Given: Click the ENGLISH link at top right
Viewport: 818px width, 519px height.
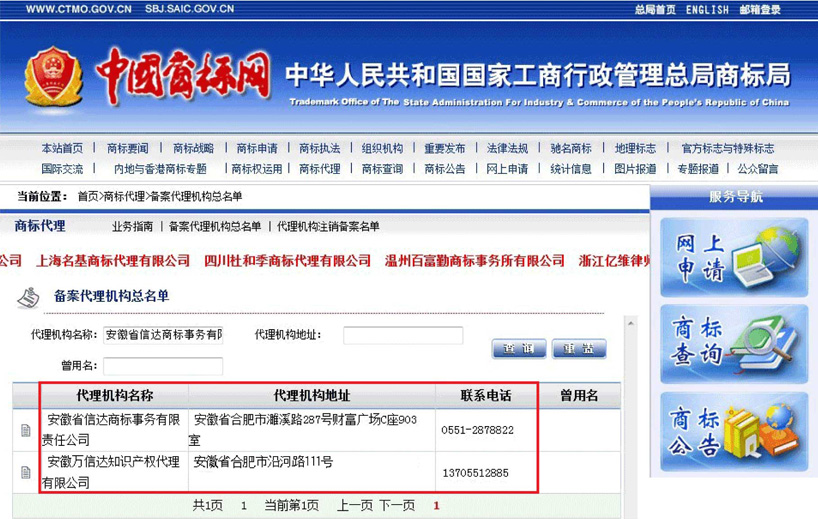Looking at the screenshot, I should coord(707,10).
